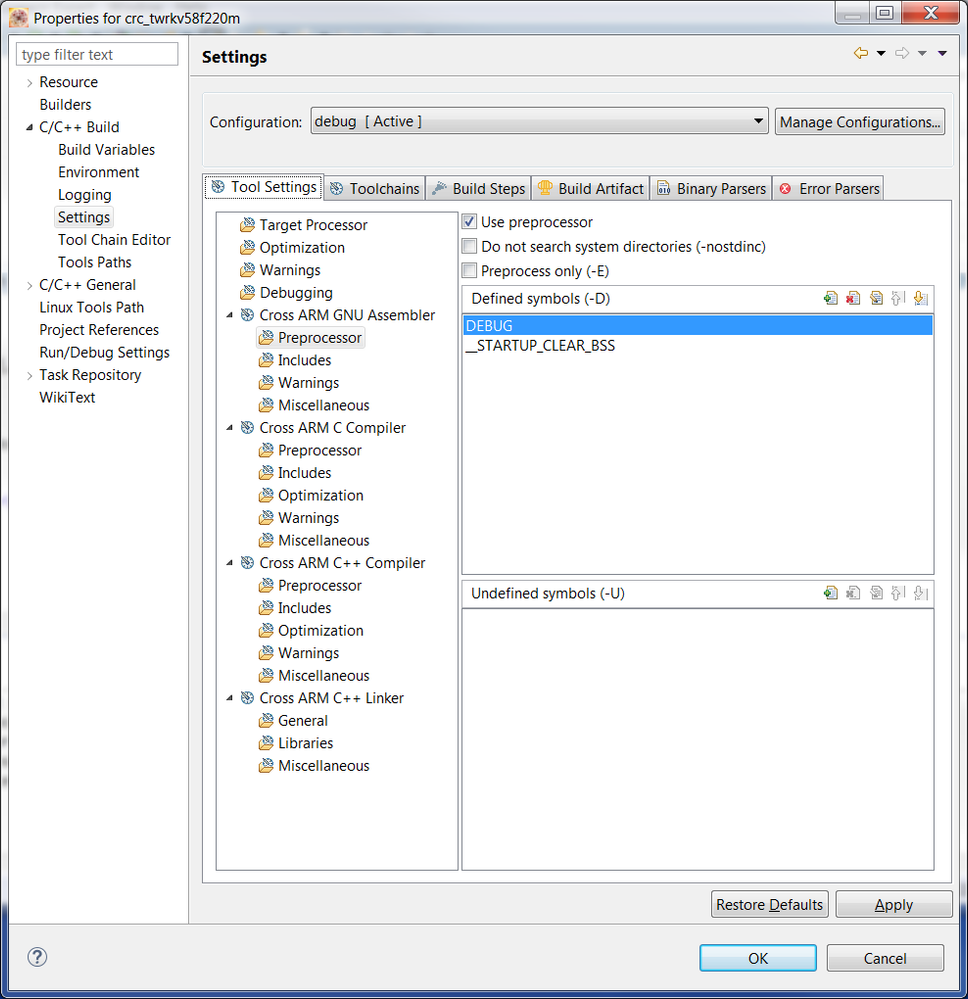Collapse the C/C++ Build node

[29, 127]
